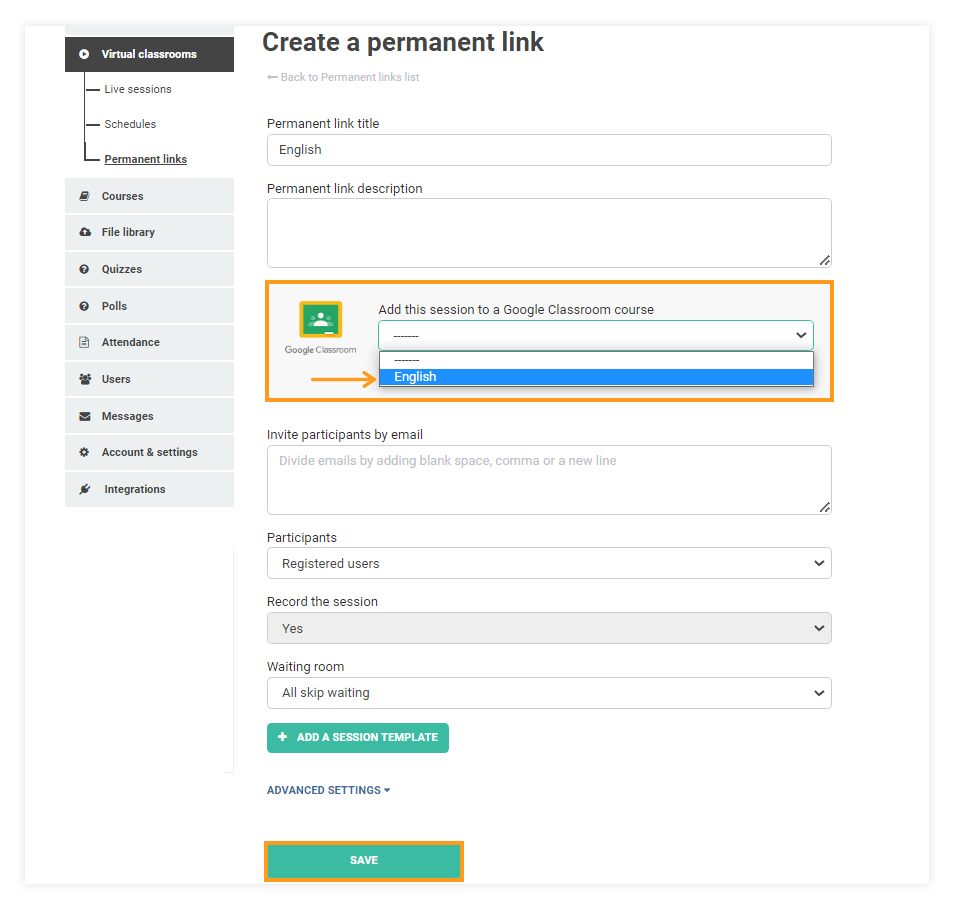Open Live sessions submenu item
Image resolution: width=955 pixels, height=910 pixels.
(138, 89)
